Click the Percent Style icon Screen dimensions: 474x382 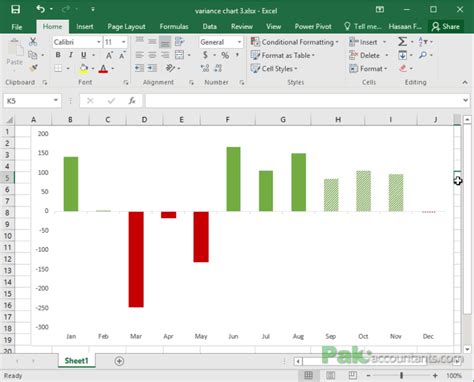(x=225, y=55)
